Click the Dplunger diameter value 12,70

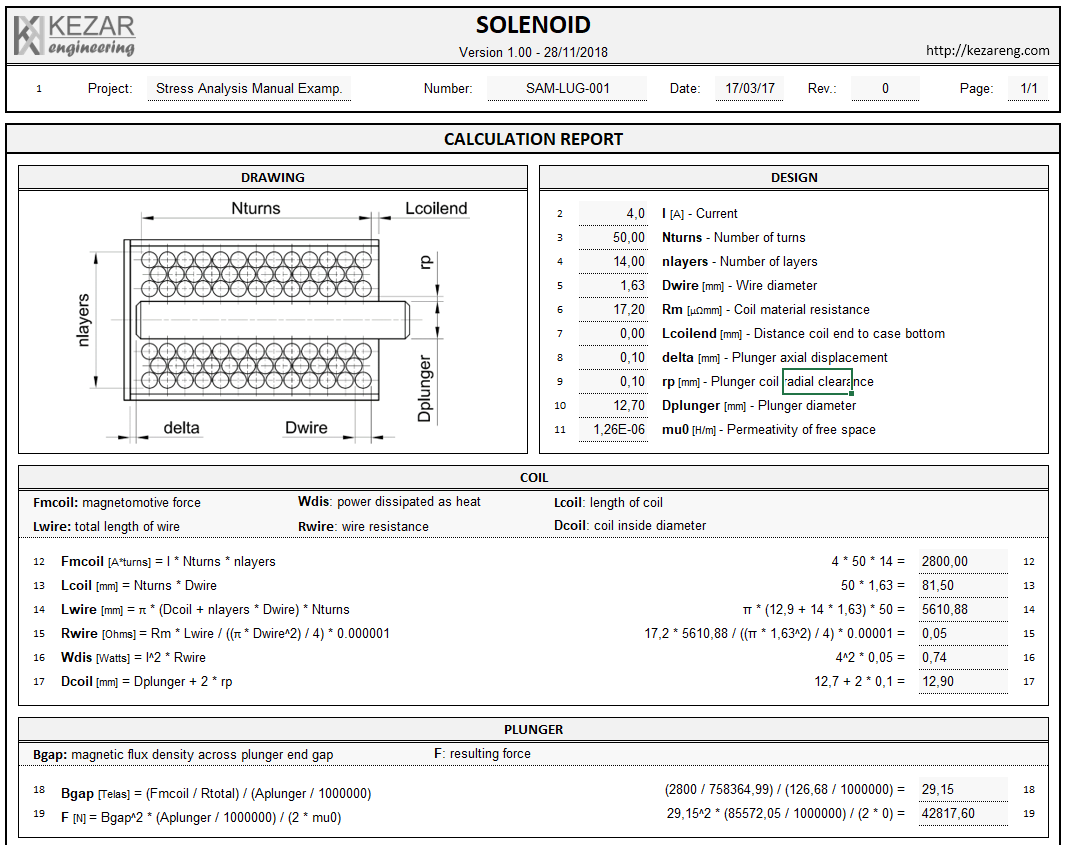[614, 406]
